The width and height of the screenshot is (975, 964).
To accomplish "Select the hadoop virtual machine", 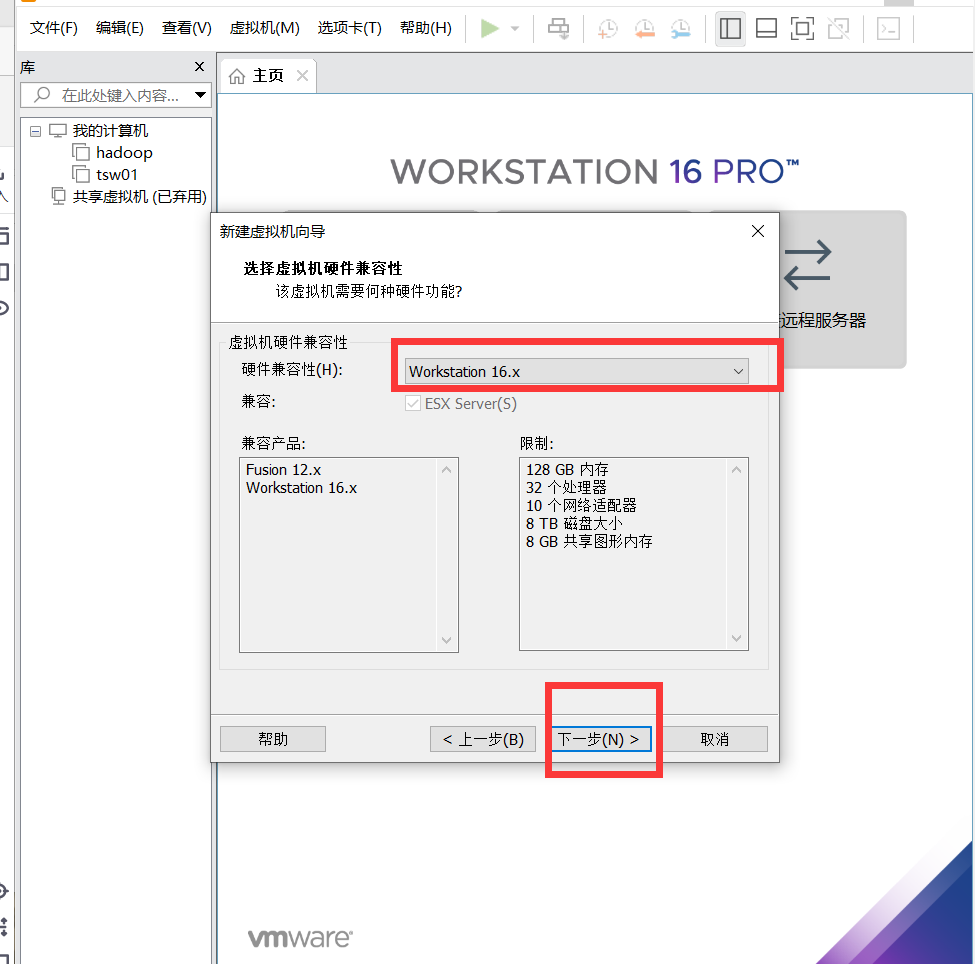I will click(x=124, y=152).
